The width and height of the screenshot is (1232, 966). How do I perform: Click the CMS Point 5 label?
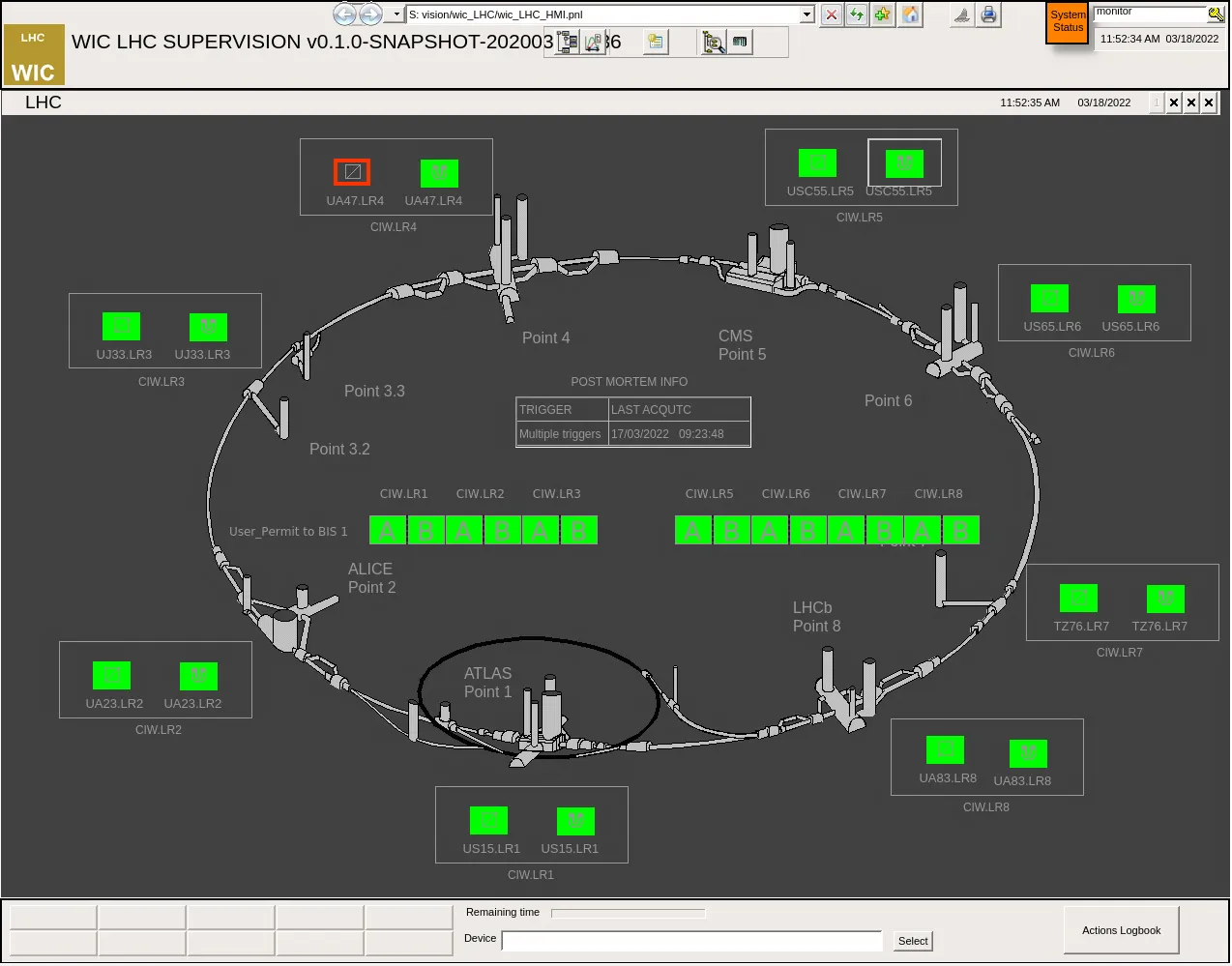[x=742, y=345]
